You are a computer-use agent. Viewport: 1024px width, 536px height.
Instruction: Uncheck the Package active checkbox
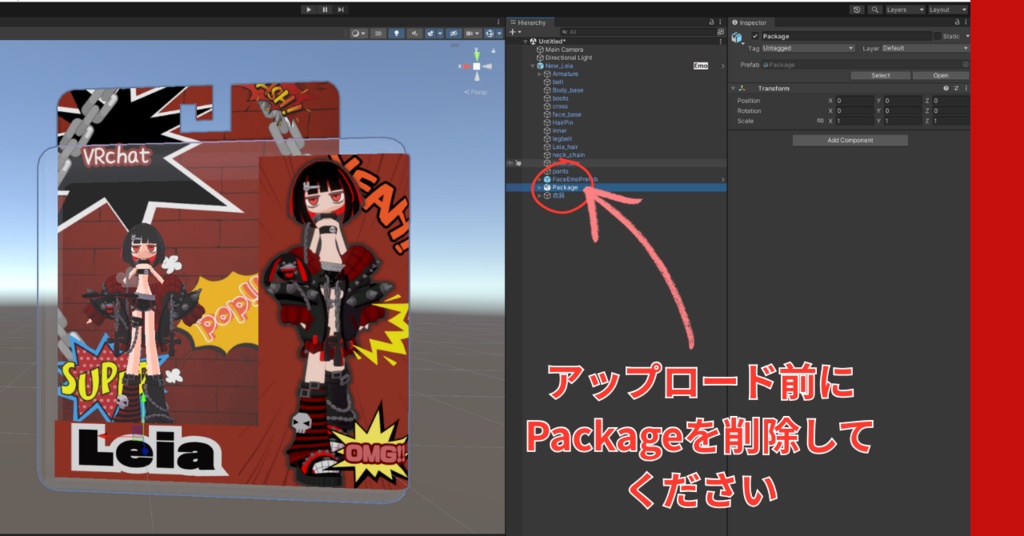point(755,37)
